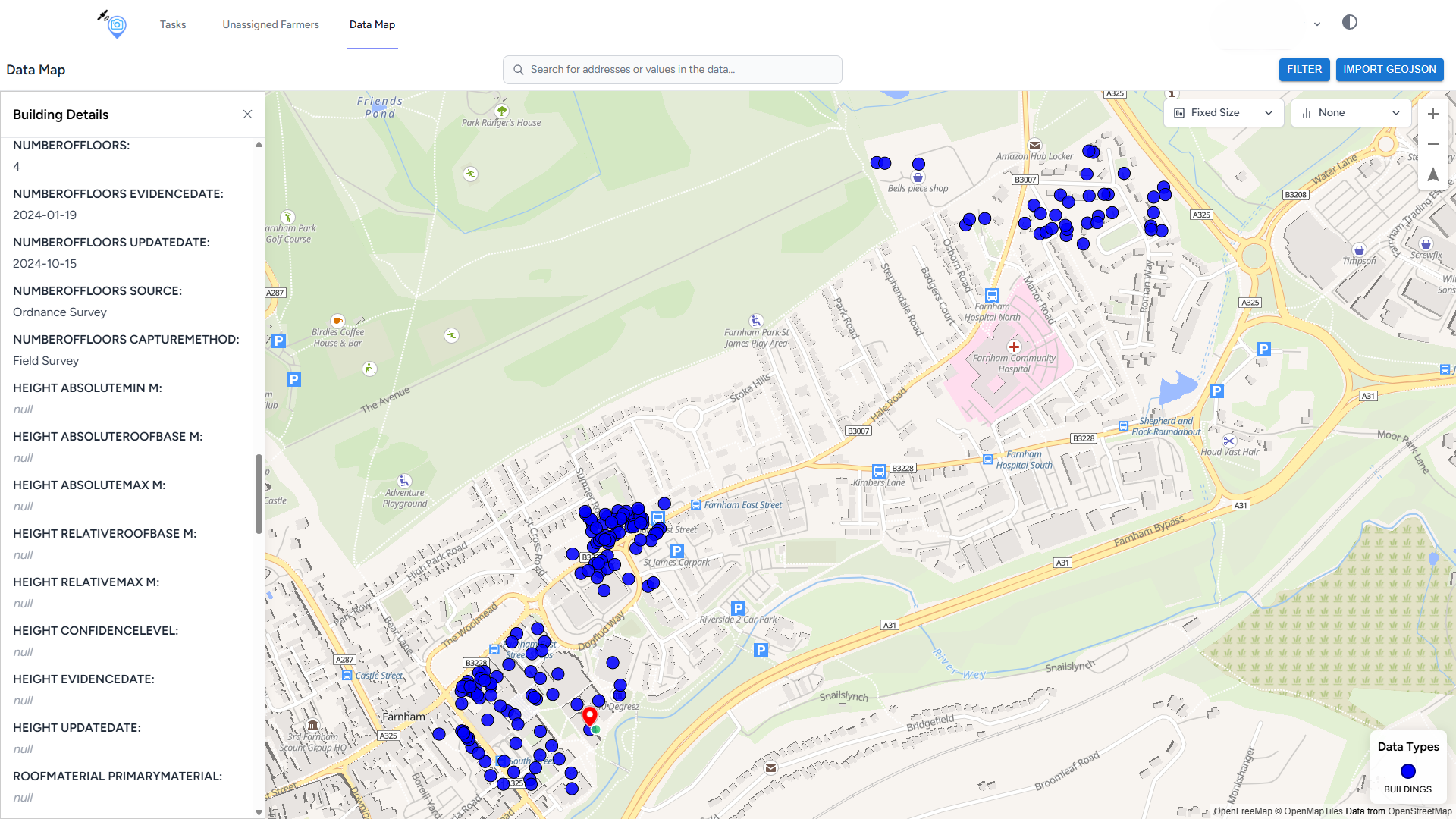Image resolution: width=1456 pixels, height=819 pixels.
Task: Zoom in with the plus button
Action: [x=1432, y=114]
